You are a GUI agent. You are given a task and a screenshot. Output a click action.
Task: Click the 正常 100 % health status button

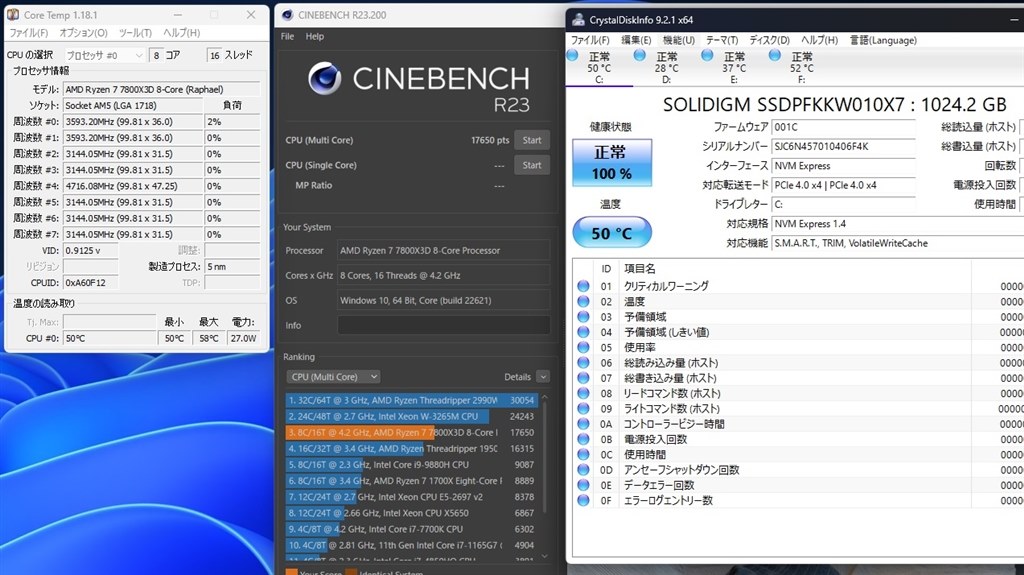tap(612, 163)
